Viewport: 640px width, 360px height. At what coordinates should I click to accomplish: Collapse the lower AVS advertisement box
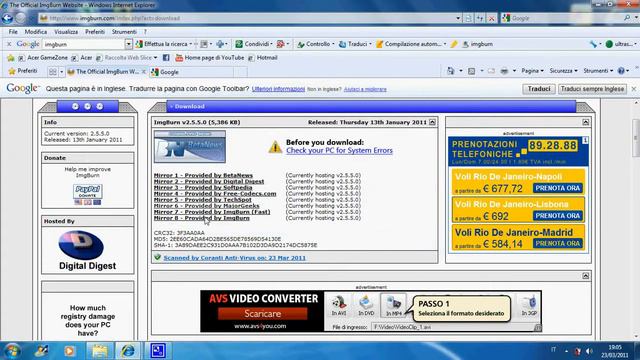coord(586,276)
